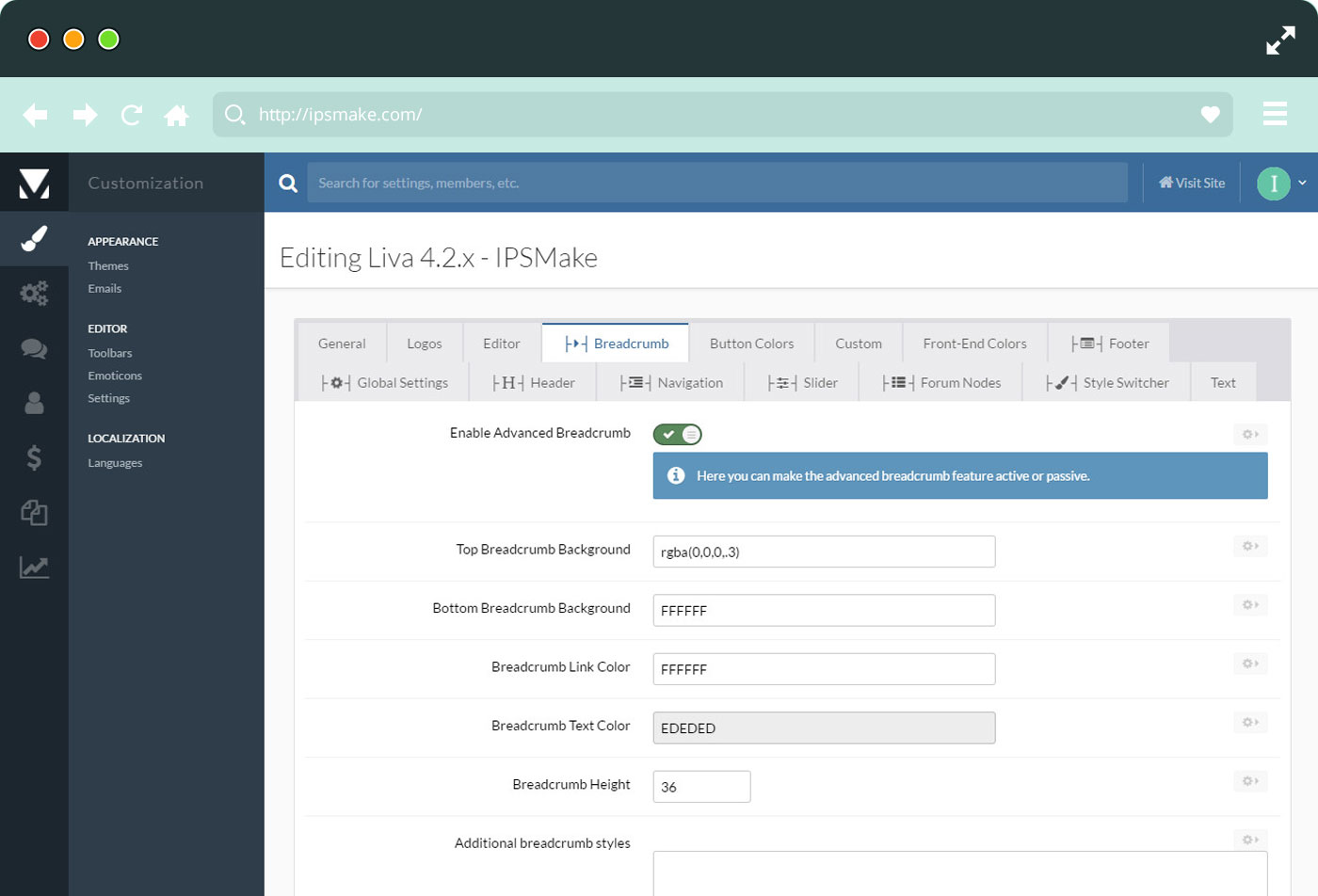This screenshot has width=1318, height=896.
Task: Click the Breadcrumb Height field
Action: pos(701,787)
